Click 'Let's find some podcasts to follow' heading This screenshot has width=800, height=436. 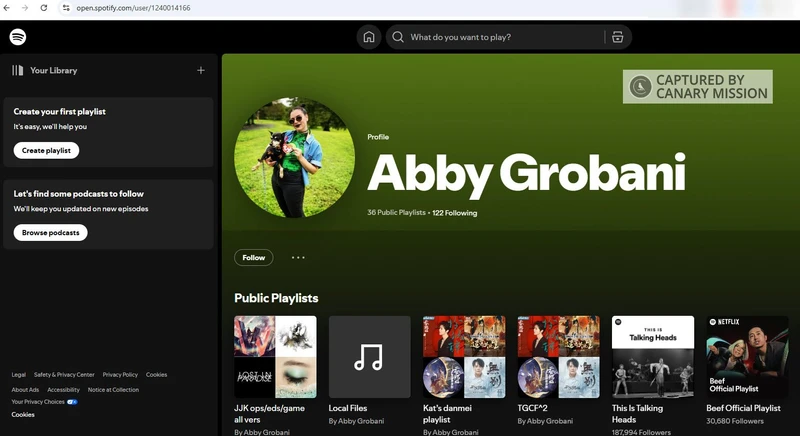(79, 194)
